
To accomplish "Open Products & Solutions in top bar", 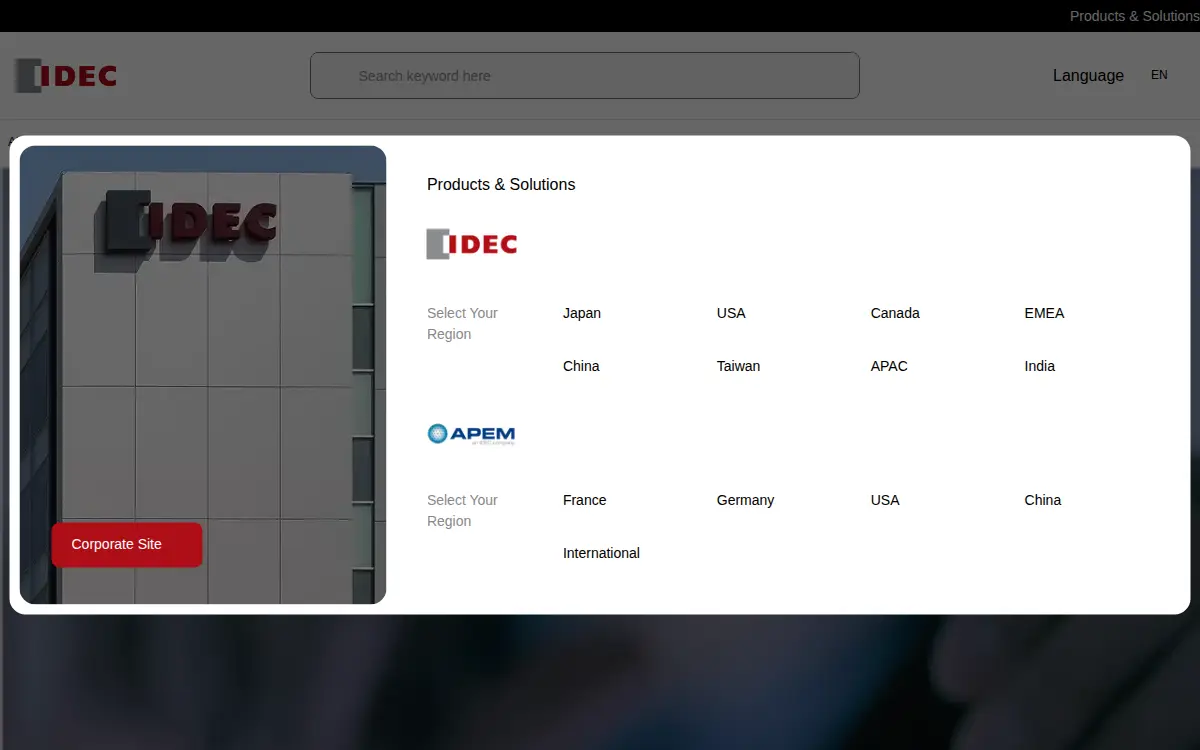I will coord(1134,16).
